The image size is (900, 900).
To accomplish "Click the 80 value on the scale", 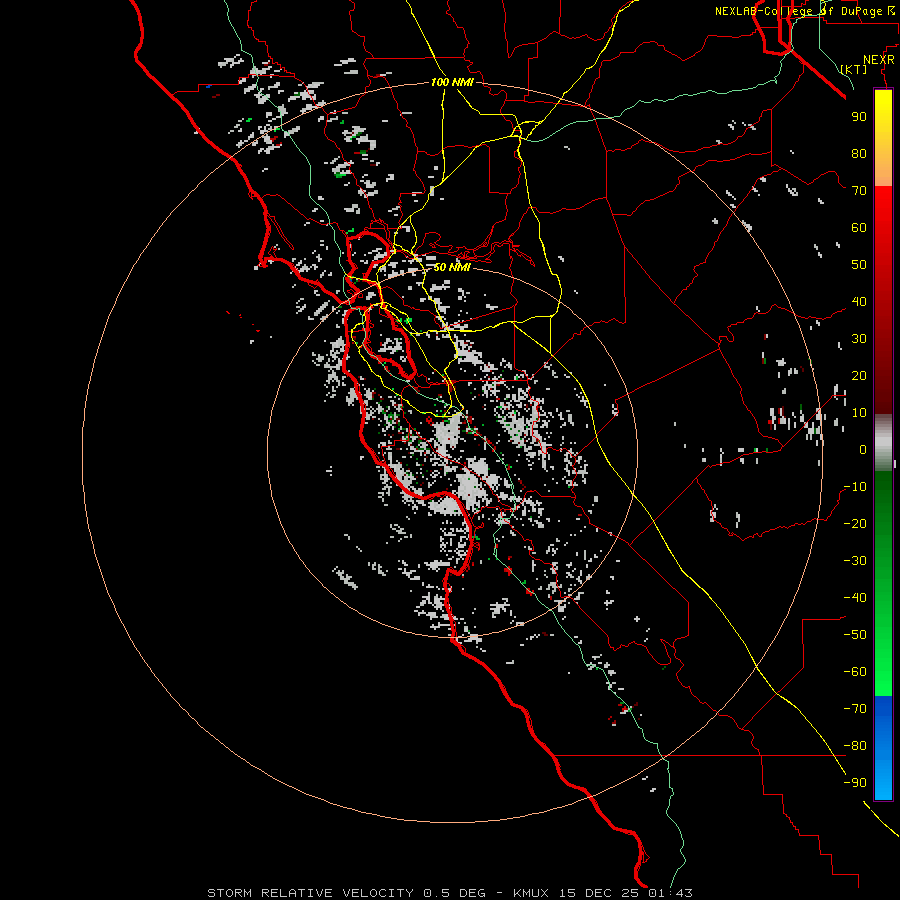I will click(x=859, y=154).
